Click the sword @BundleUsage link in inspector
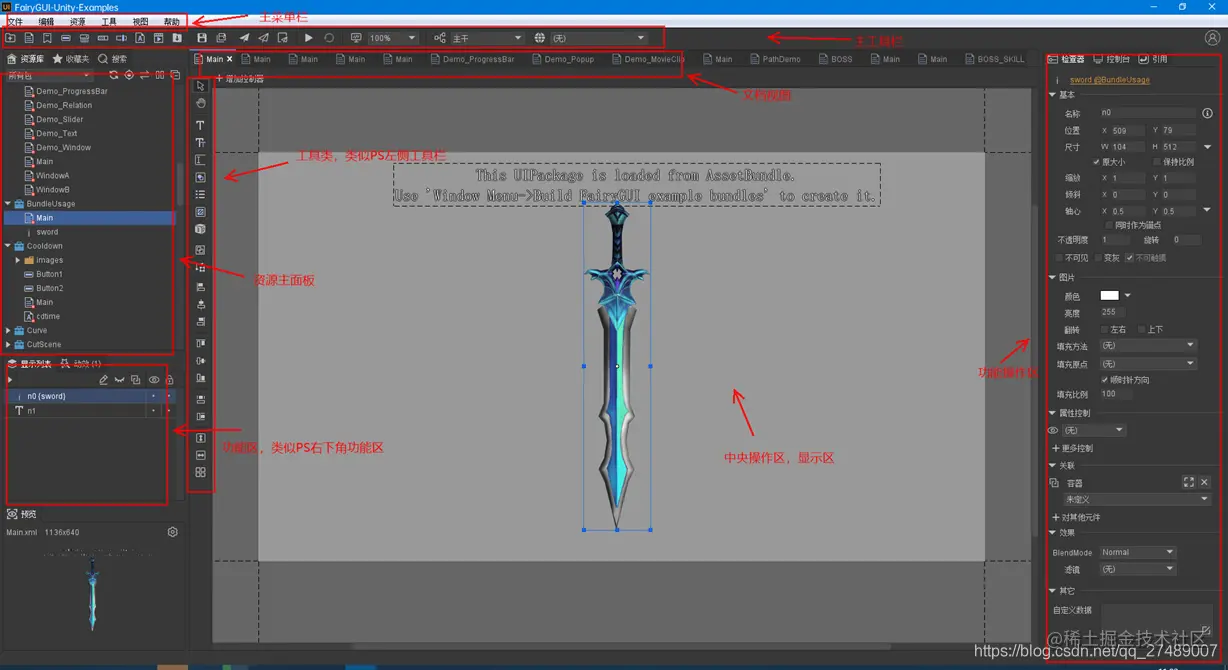 point(1110,80)
